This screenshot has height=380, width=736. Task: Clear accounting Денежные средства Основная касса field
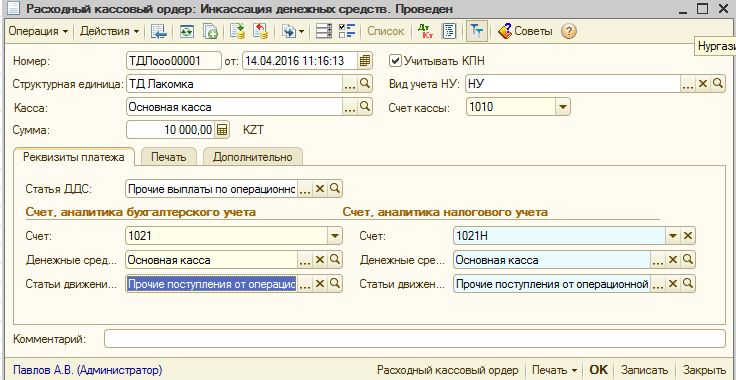tap(320, 259)
